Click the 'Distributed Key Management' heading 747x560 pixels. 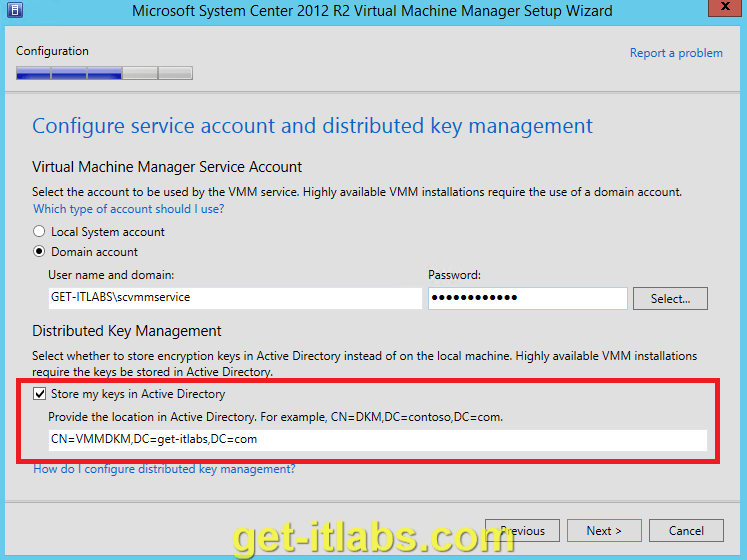127,331
